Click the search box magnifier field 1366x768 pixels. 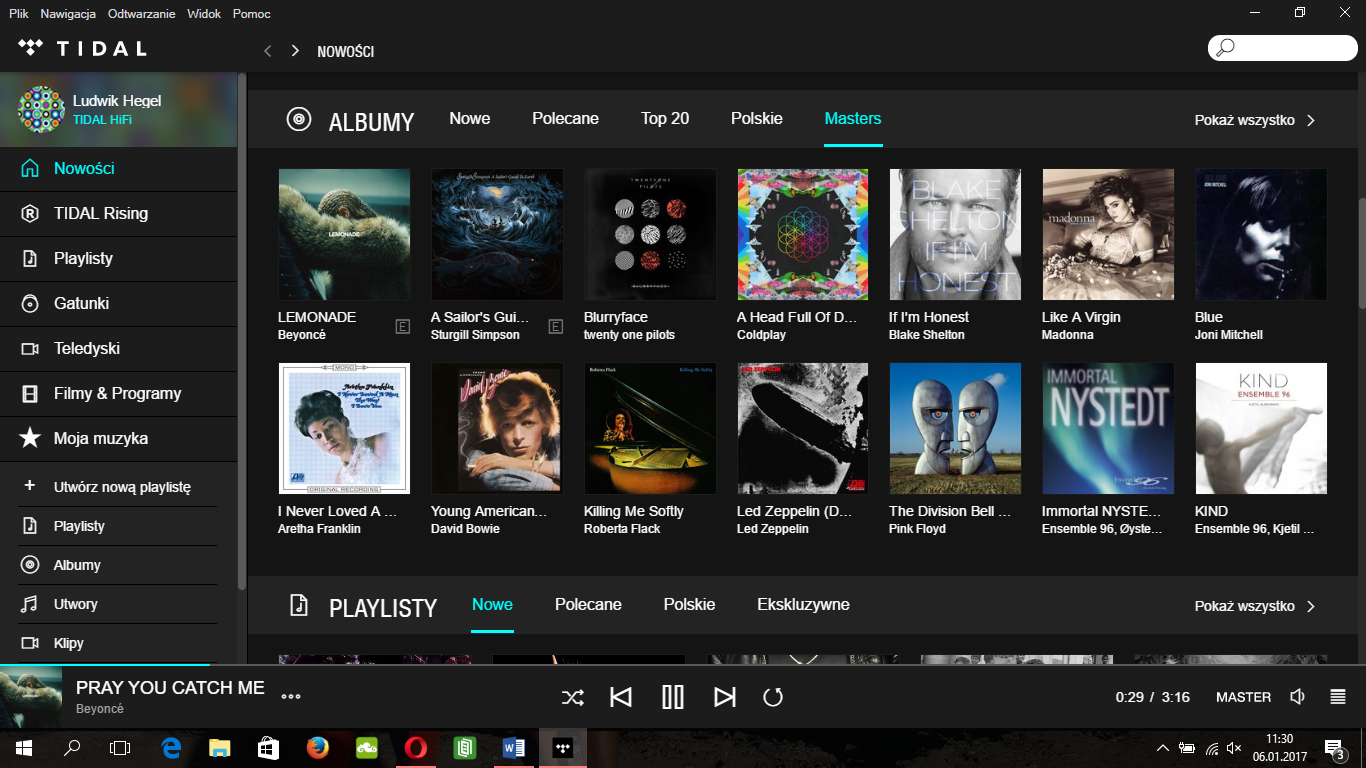pyautogui.click(x=1283, y=48)
